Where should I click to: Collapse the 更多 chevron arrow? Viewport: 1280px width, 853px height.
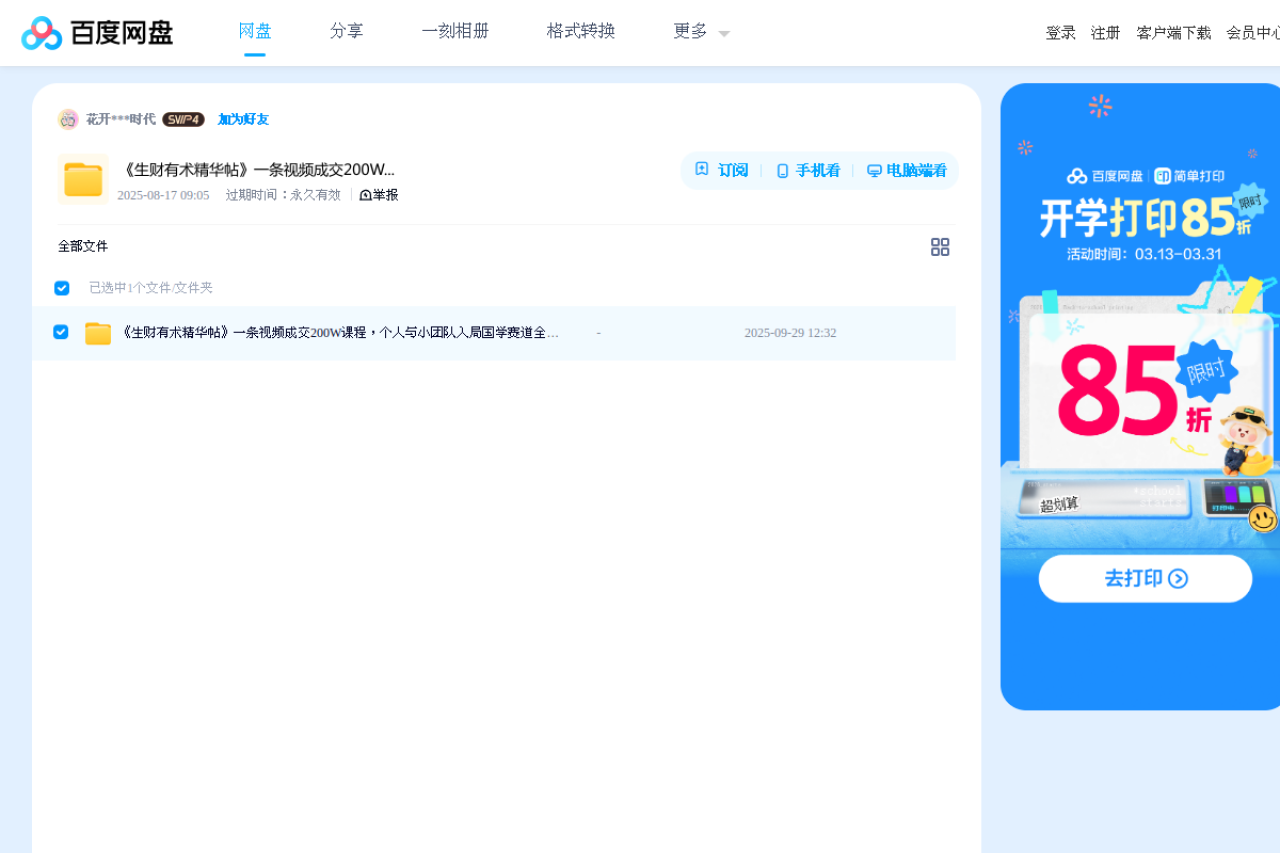click(723, 33)
